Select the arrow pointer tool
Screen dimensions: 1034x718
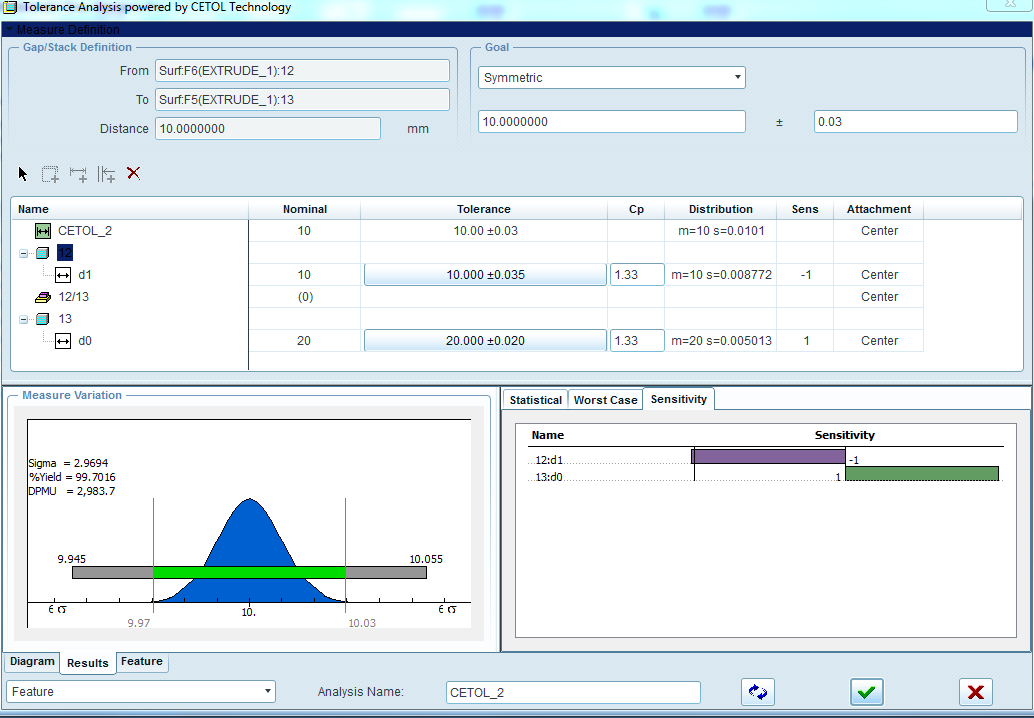point(24,174)
